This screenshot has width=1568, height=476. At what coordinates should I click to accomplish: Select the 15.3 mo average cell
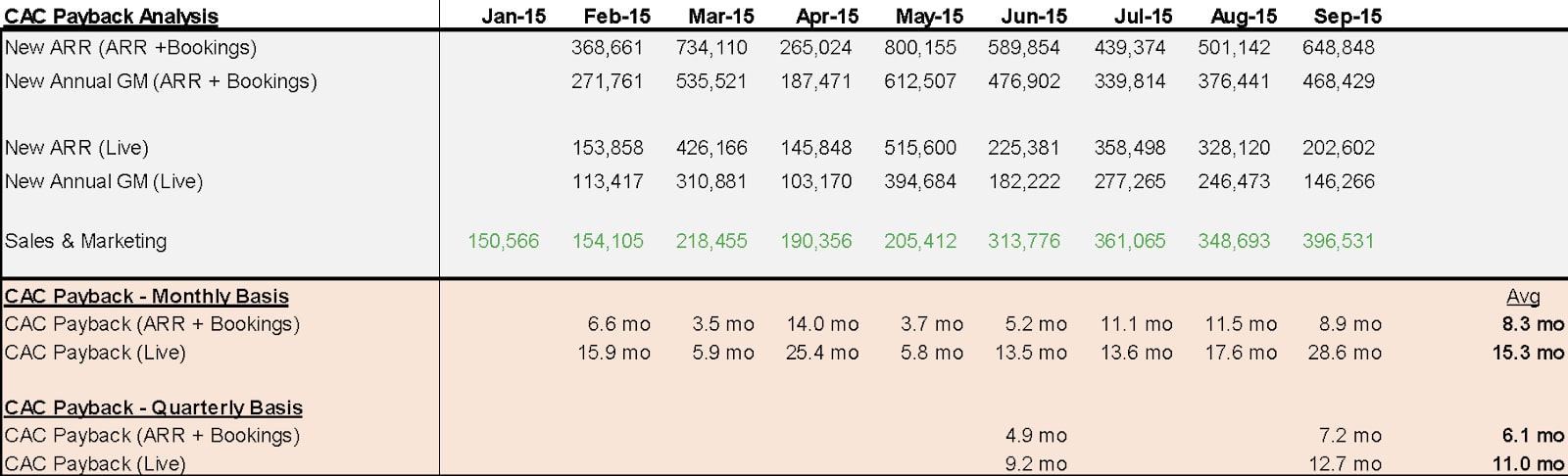point(1528,353)
